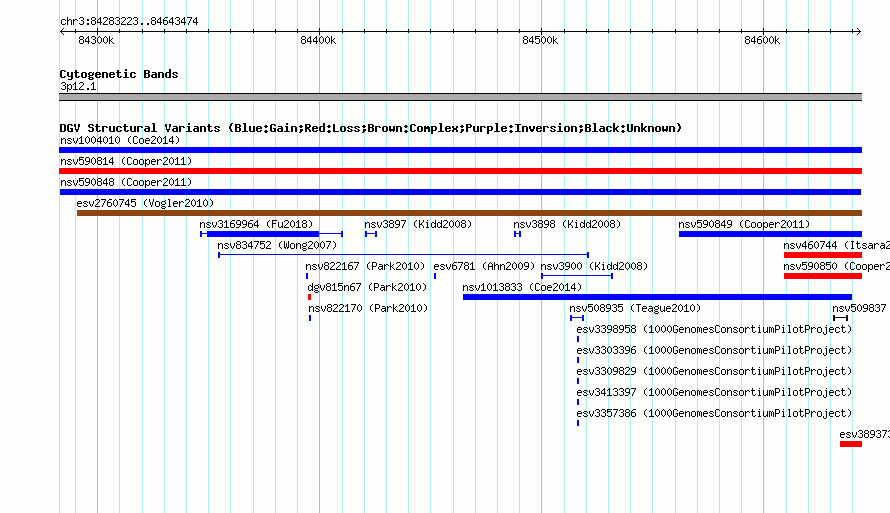Click the dgv815n67 red loss tick

[x=309, y=297]
